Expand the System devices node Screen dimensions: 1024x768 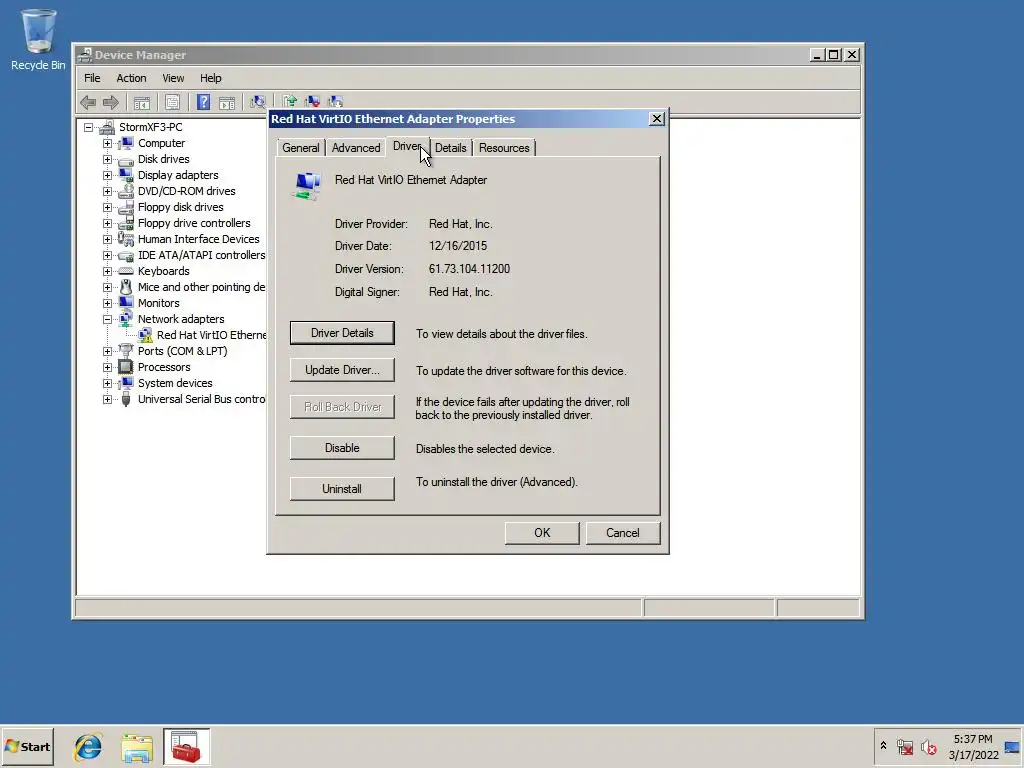point(107,383)
